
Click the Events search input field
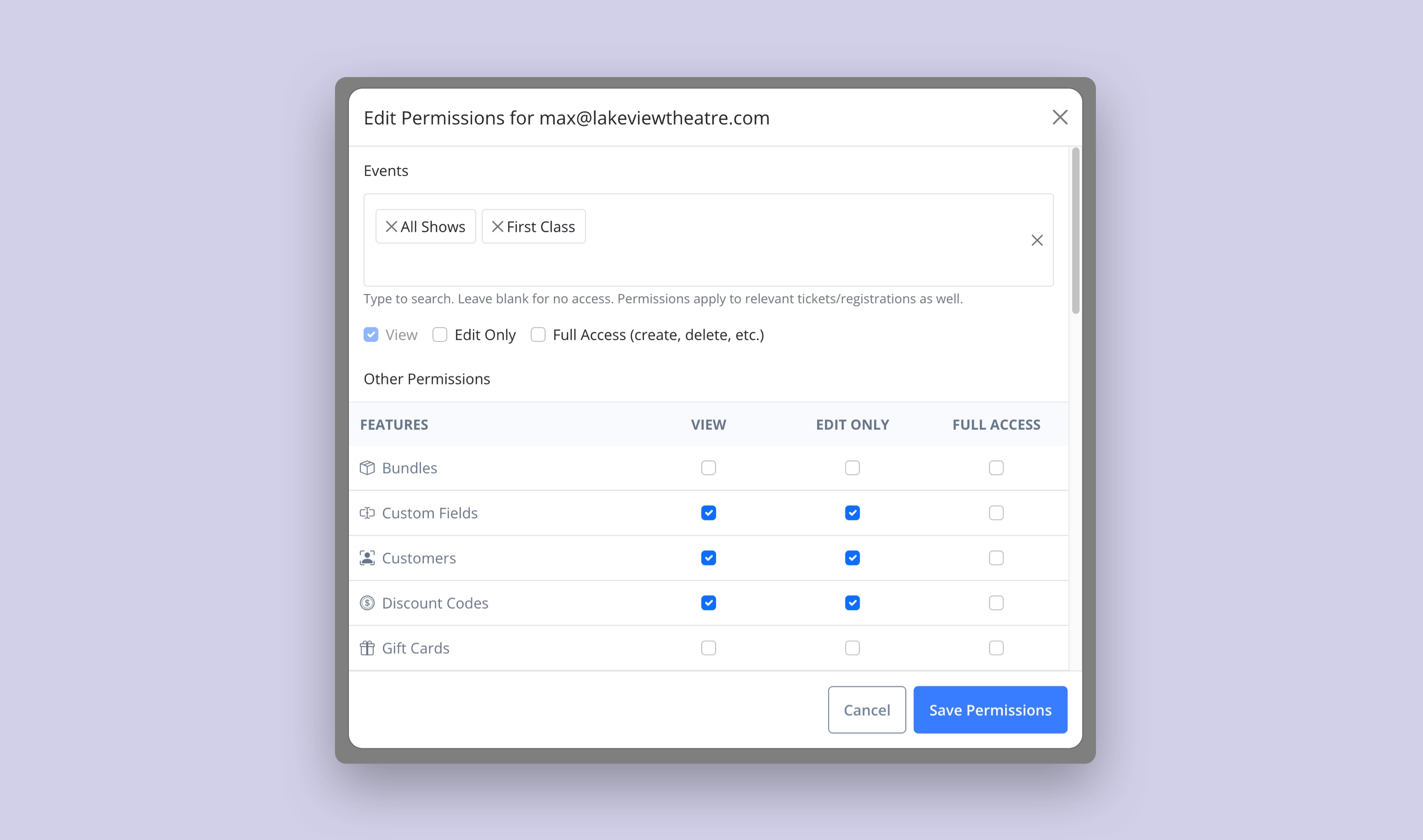[708, 240]
